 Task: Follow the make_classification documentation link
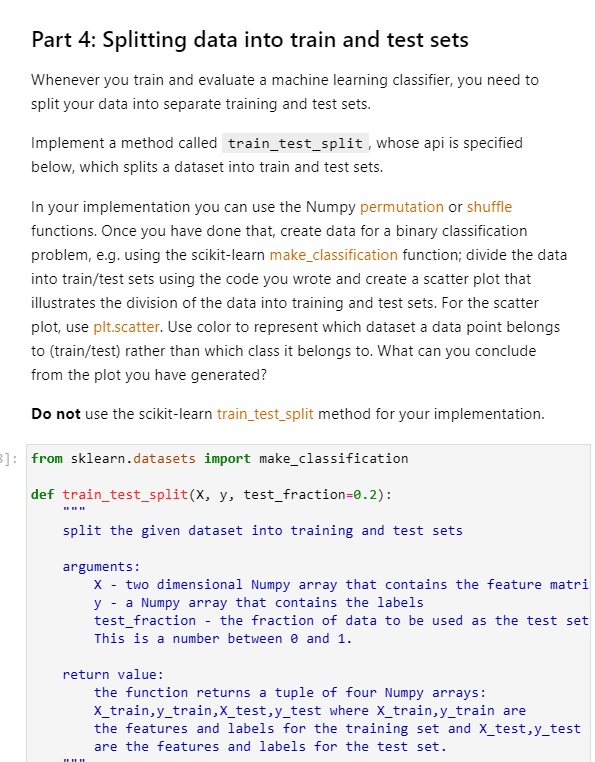(x=333, y=255)
